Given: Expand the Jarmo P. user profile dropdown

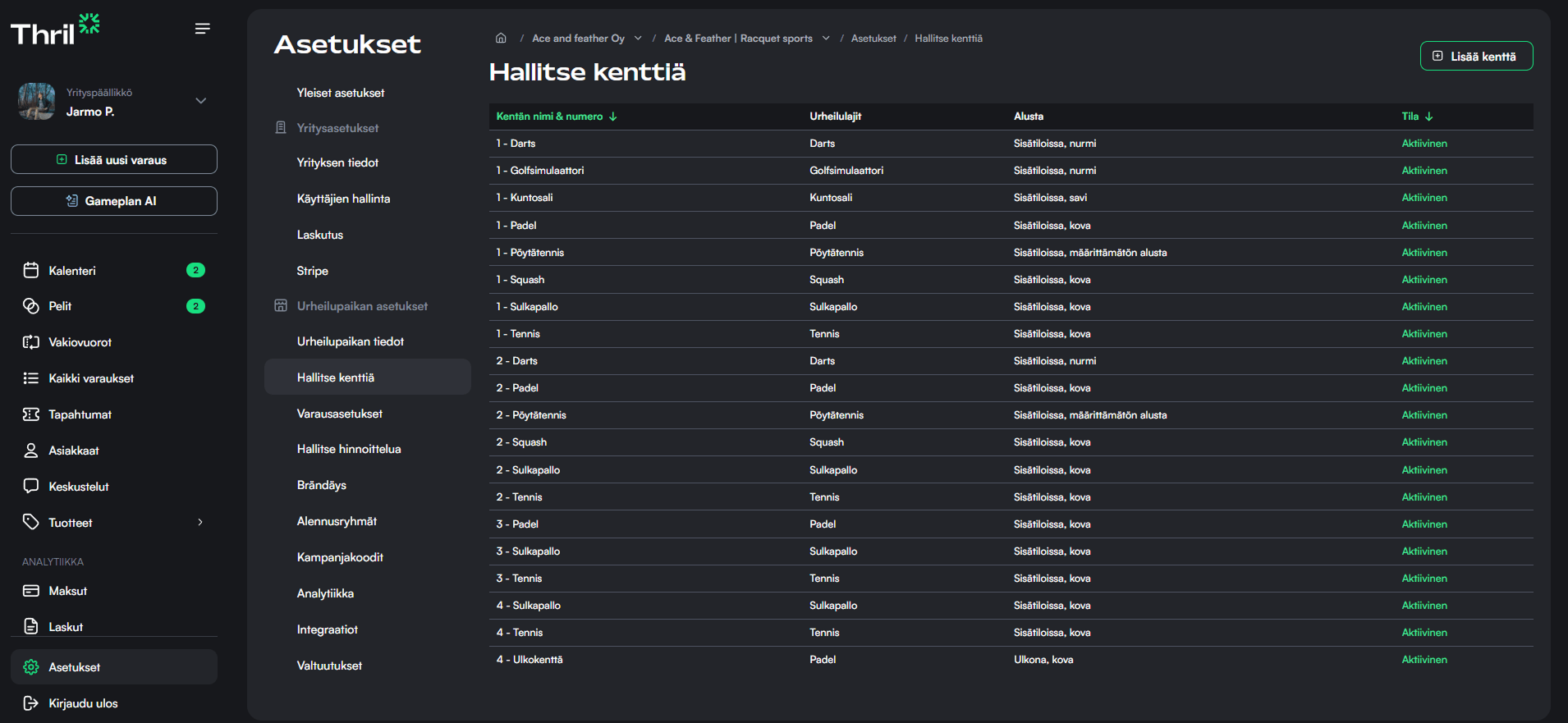Looking at the screenshot, I should click(x=200, y=101).
